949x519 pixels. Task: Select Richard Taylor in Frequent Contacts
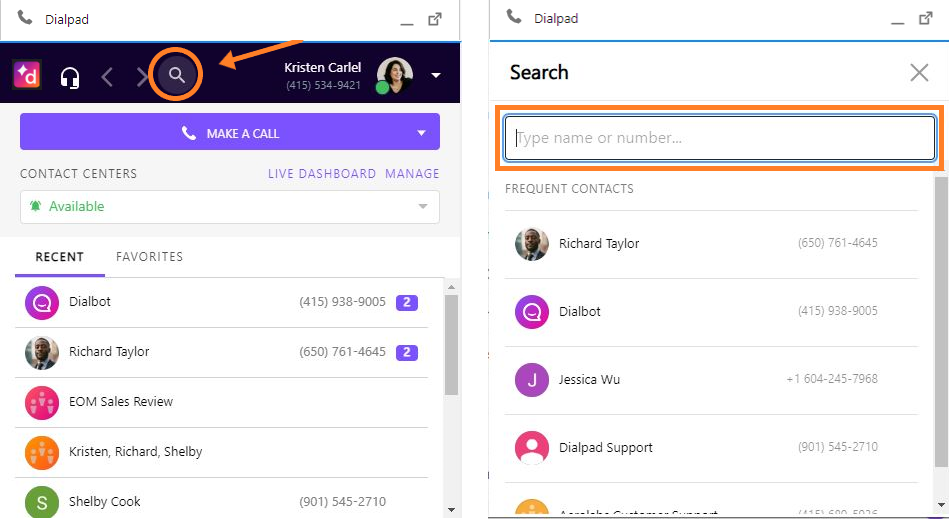click(x=711, y=244)
